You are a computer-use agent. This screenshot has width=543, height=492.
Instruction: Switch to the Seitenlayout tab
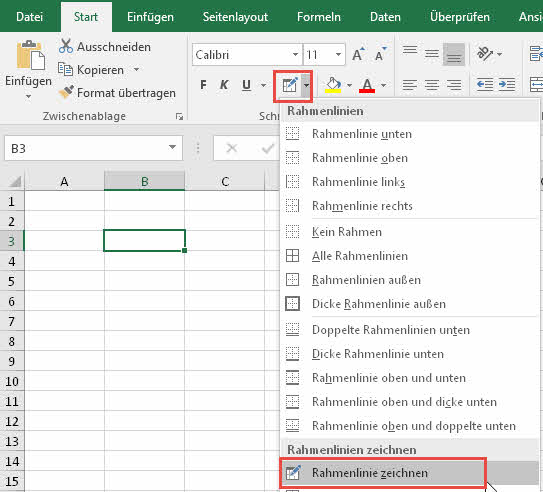(x=235, y=17)
